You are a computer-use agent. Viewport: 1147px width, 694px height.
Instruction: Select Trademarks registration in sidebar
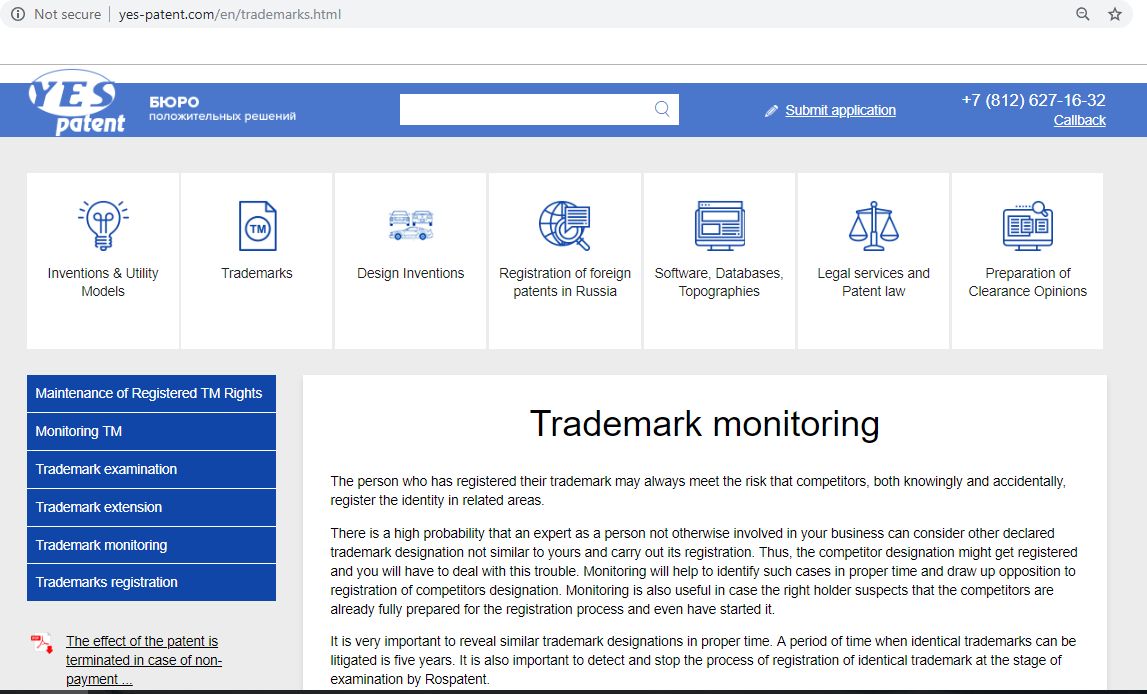[x=151, y=582]
